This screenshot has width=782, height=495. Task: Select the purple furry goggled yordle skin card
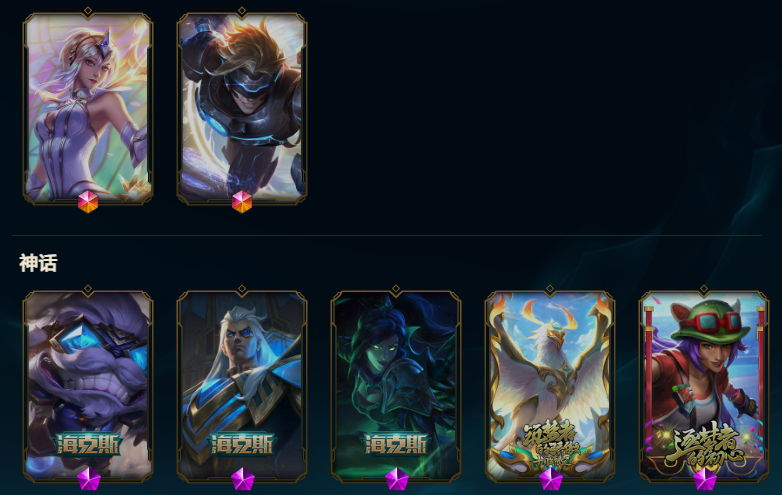click(x=88, y=387)
